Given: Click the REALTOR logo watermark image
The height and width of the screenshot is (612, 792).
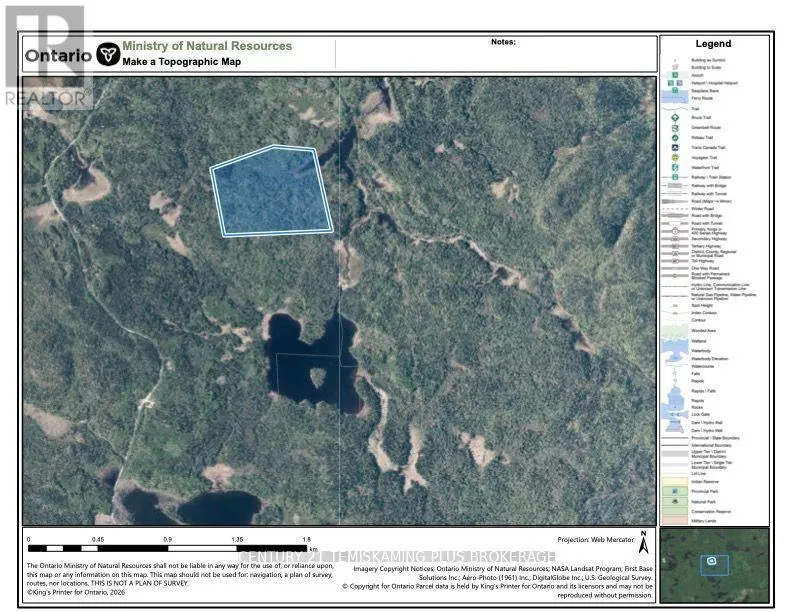Looking at the screenshot, I should click(49, 57).
